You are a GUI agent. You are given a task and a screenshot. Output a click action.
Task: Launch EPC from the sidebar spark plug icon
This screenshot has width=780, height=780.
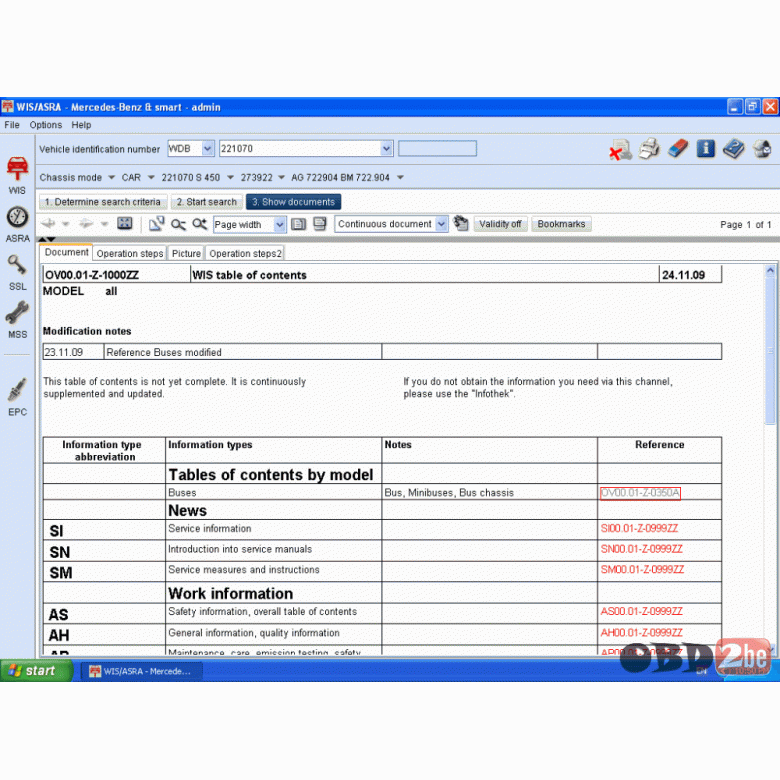click(x=17, y=397)
